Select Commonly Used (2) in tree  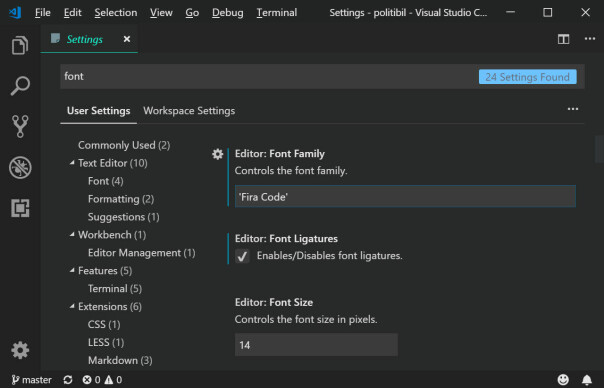(124, 145)
